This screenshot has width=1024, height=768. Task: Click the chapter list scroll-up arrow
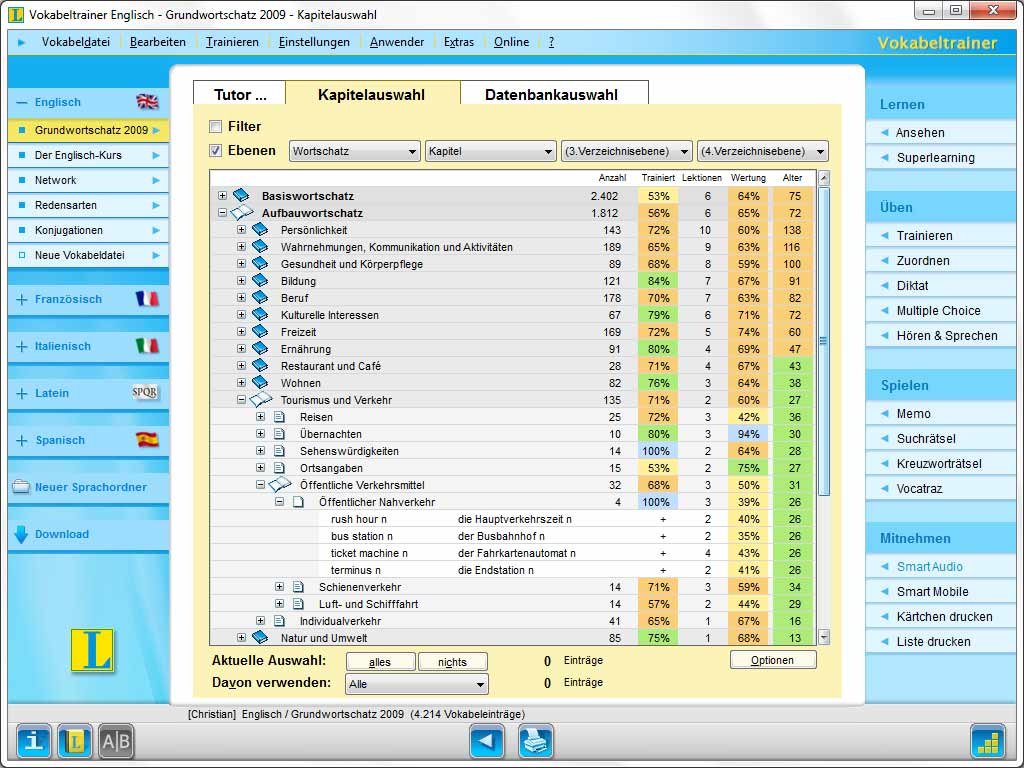[824, 178]
